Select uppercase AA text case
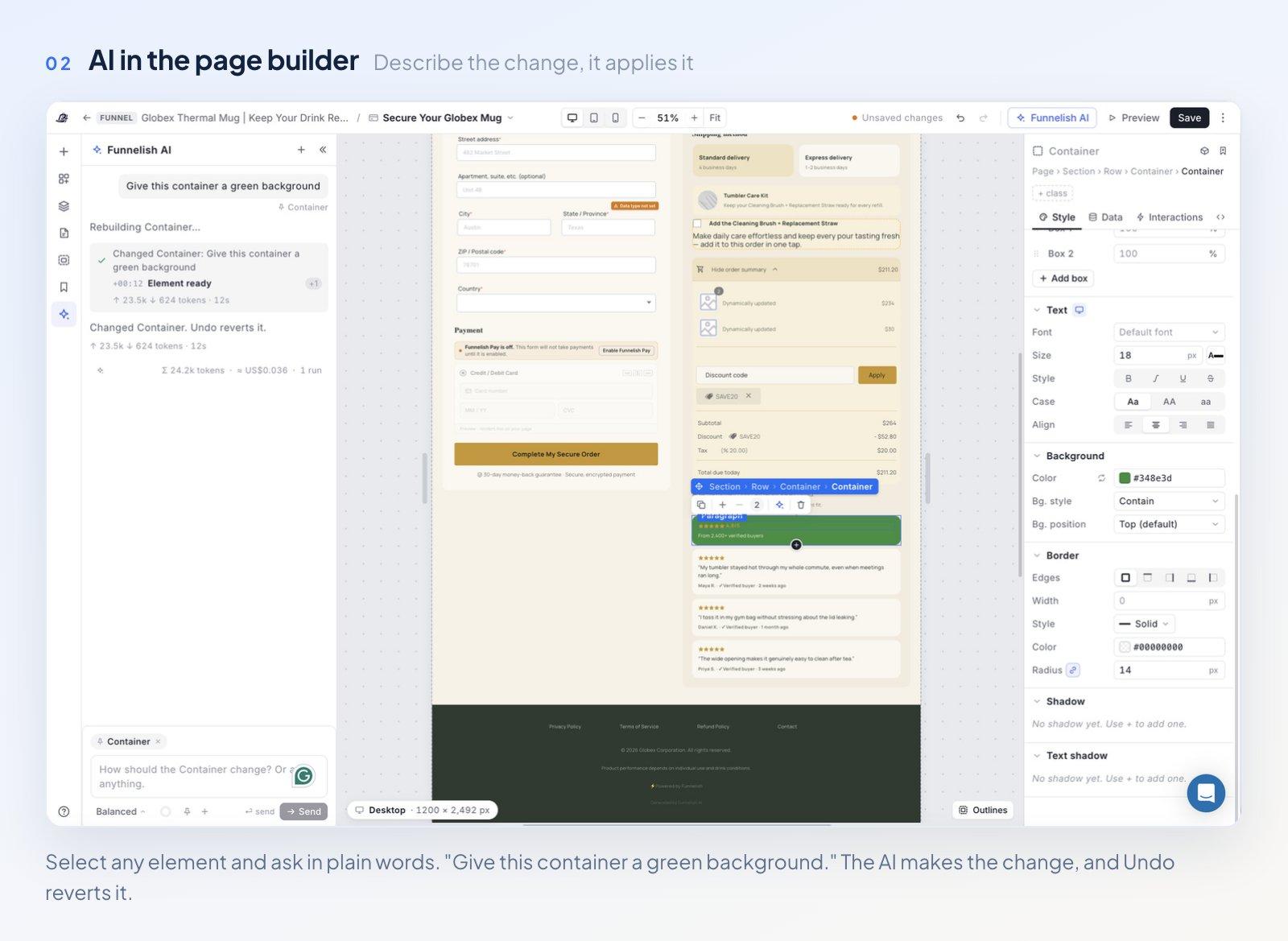 [x=1169, y=402]
